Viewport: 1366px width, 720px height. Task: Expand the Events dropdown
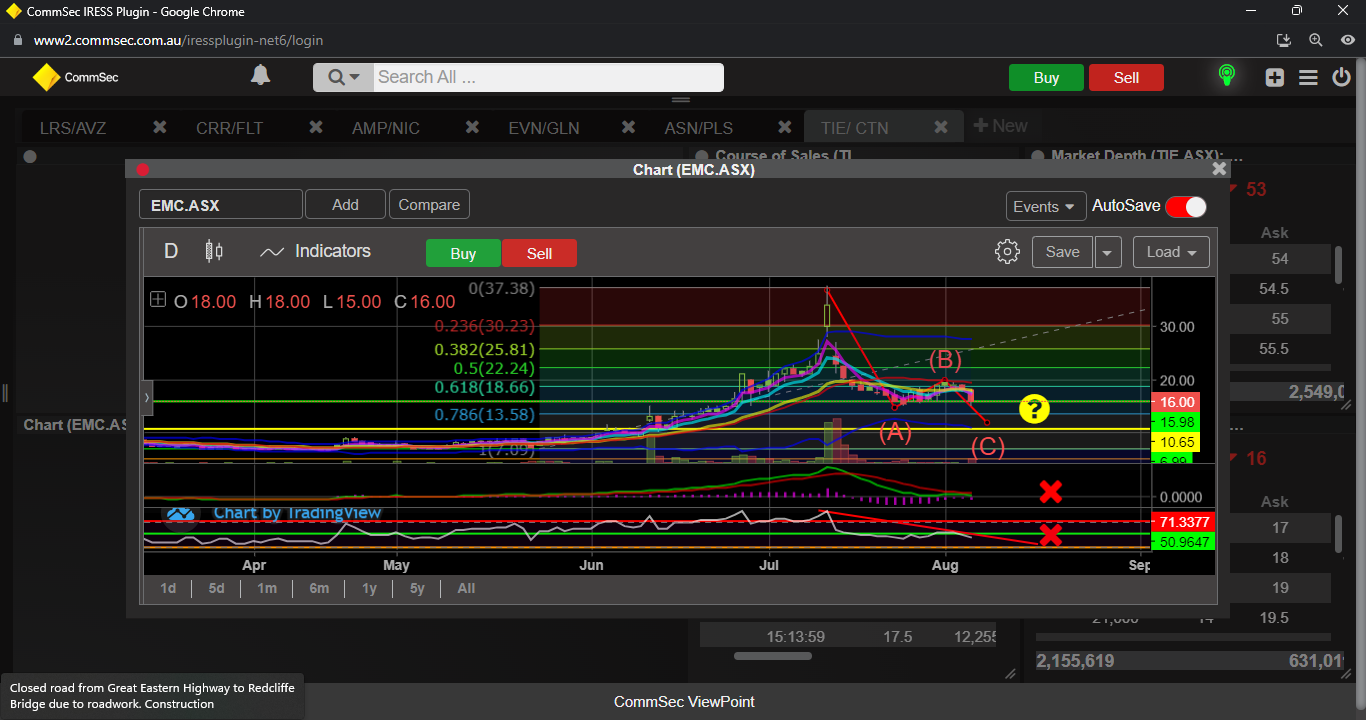pos(1046,206)
